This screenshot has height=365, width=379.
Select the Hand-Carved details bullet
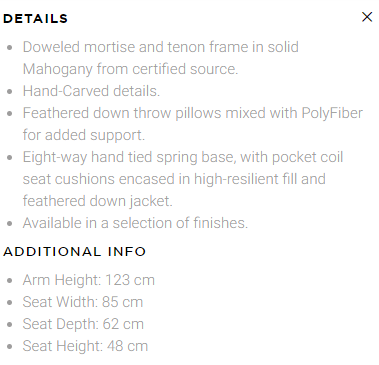coord(91,91)
